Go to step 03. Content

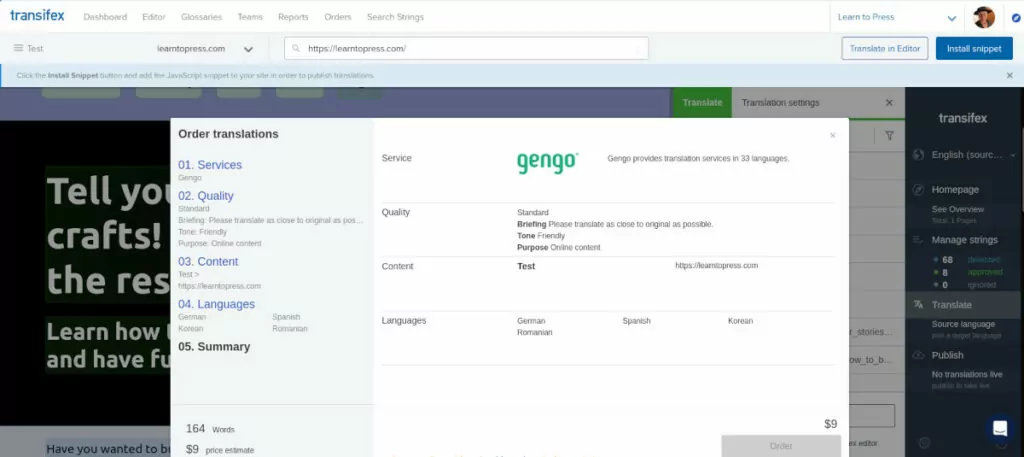208,262
